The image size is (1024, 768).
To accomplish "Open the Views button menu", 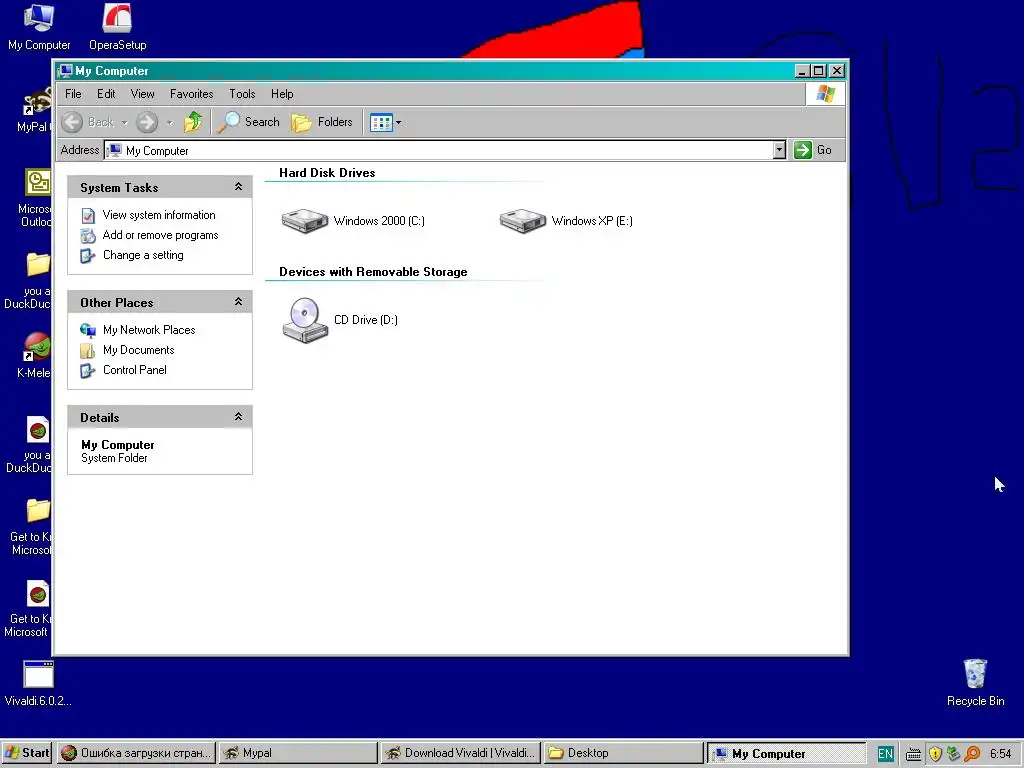I will click(x=385, y=122).
